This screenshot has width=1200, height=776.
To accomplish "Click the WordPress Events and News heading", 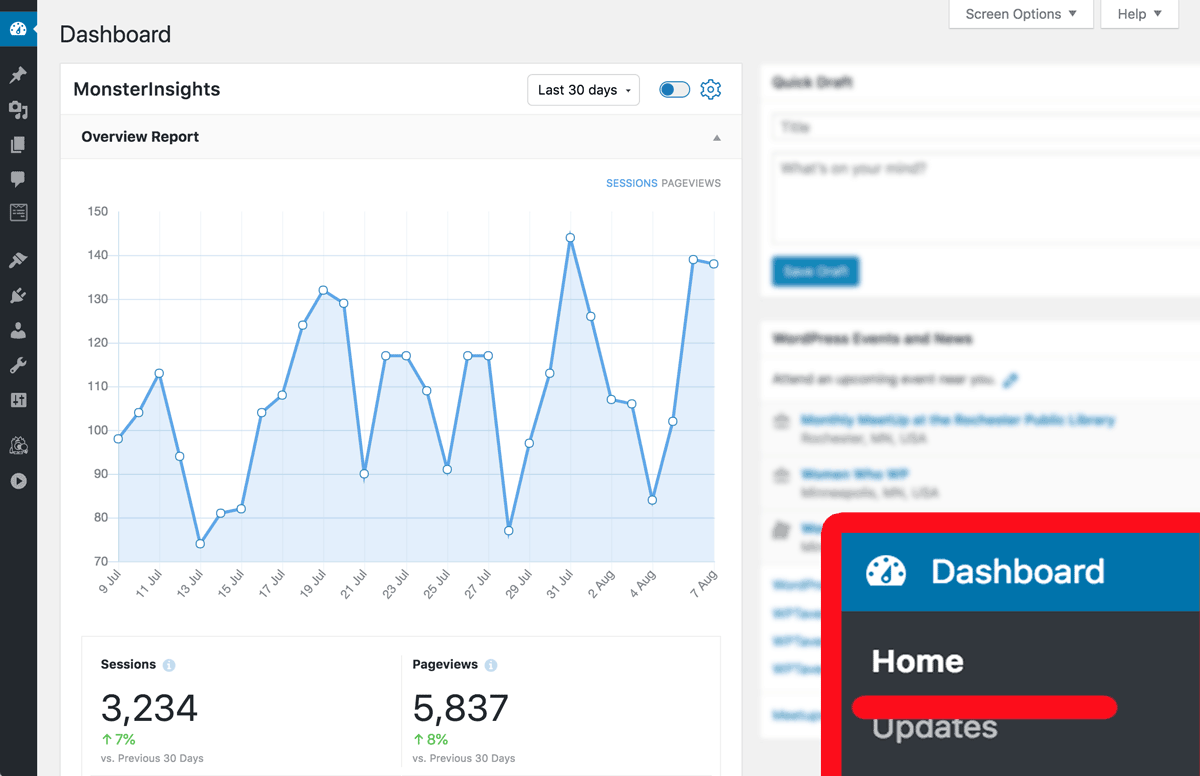I will (872, 339).
